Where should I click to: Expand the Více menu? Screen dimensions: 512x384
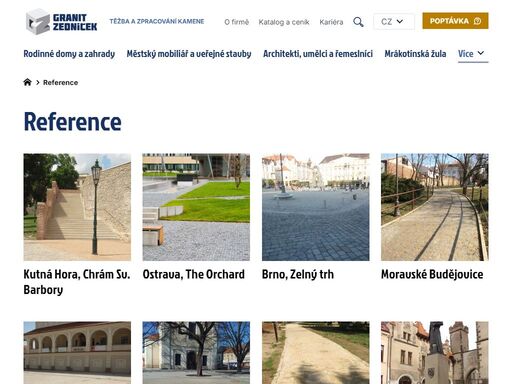coord(473,54)
